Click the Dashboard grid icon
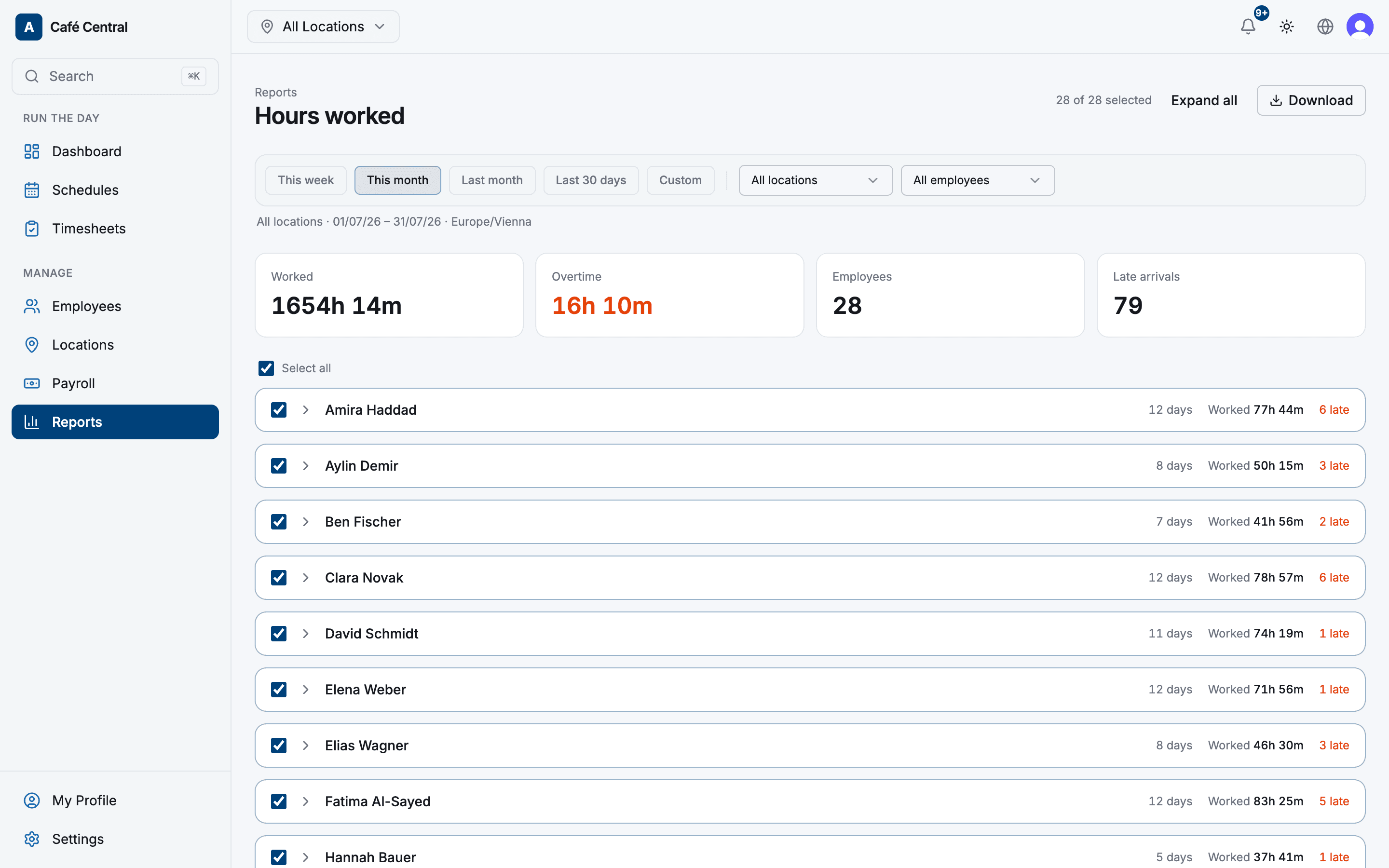1389x868 pixels. click(31, 151)
